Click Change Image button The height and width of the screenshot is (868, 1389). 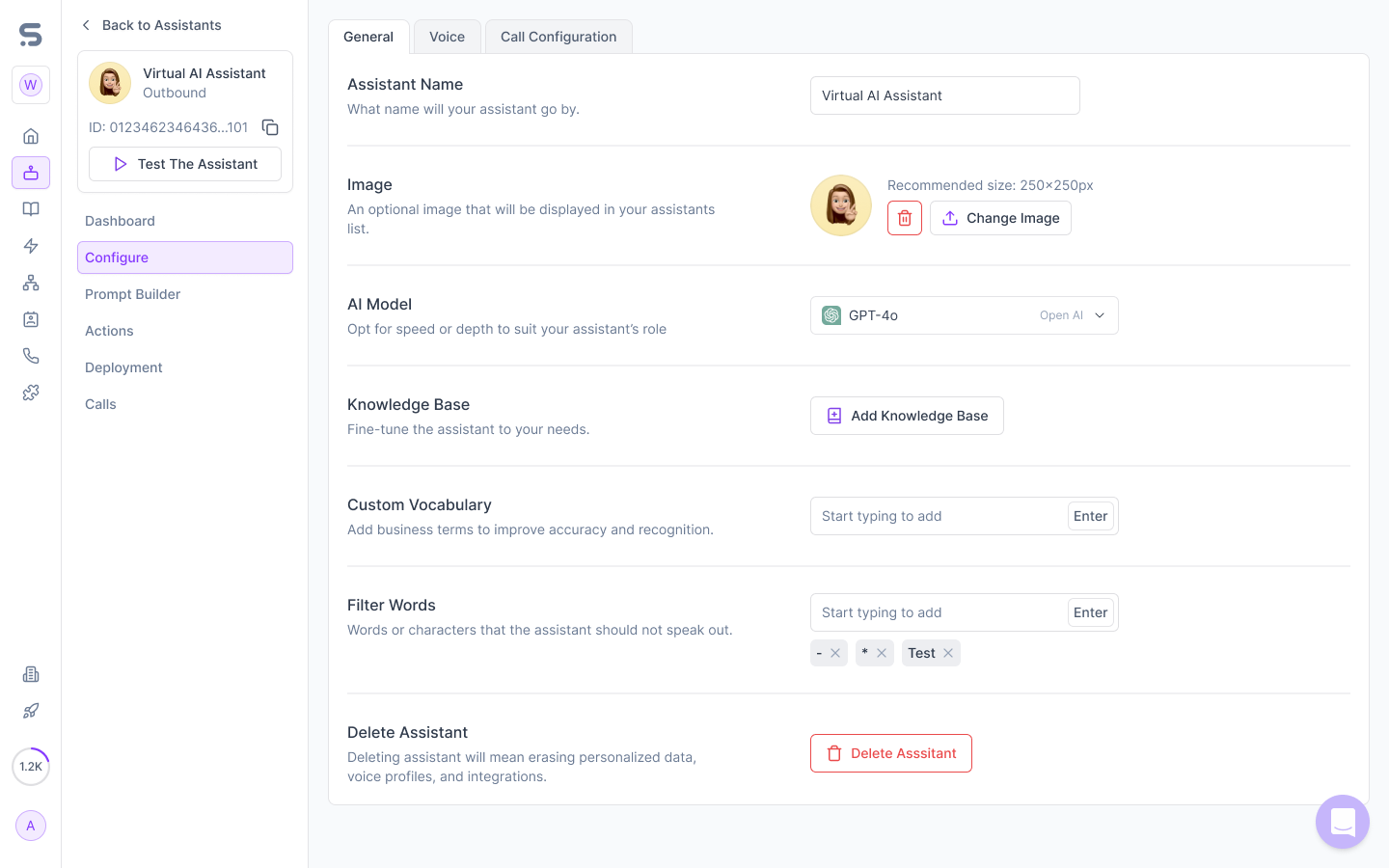[x=1000, y=218]
